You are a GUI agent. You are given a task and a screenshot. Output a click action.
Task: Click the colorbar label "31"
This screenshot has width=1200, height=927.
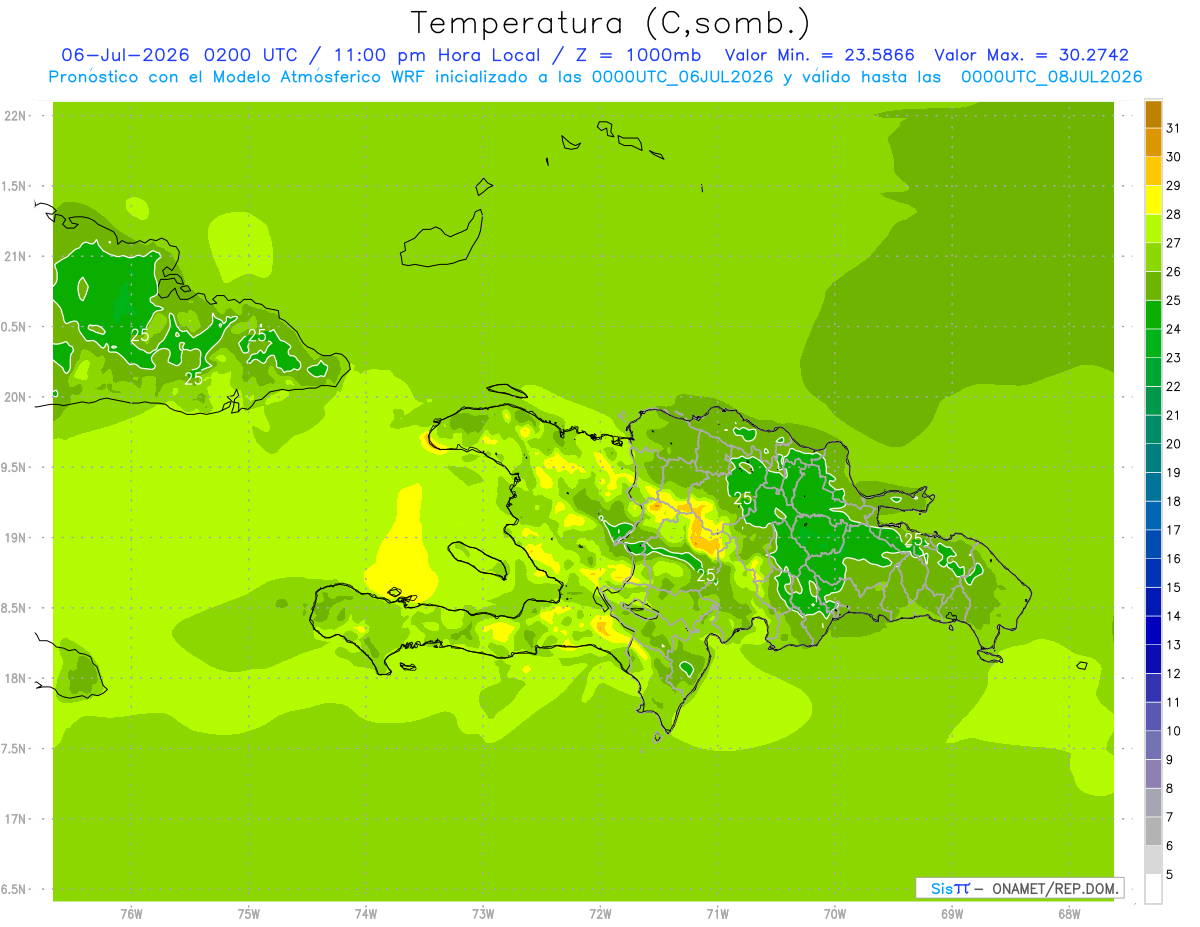tap(1173, 128)
